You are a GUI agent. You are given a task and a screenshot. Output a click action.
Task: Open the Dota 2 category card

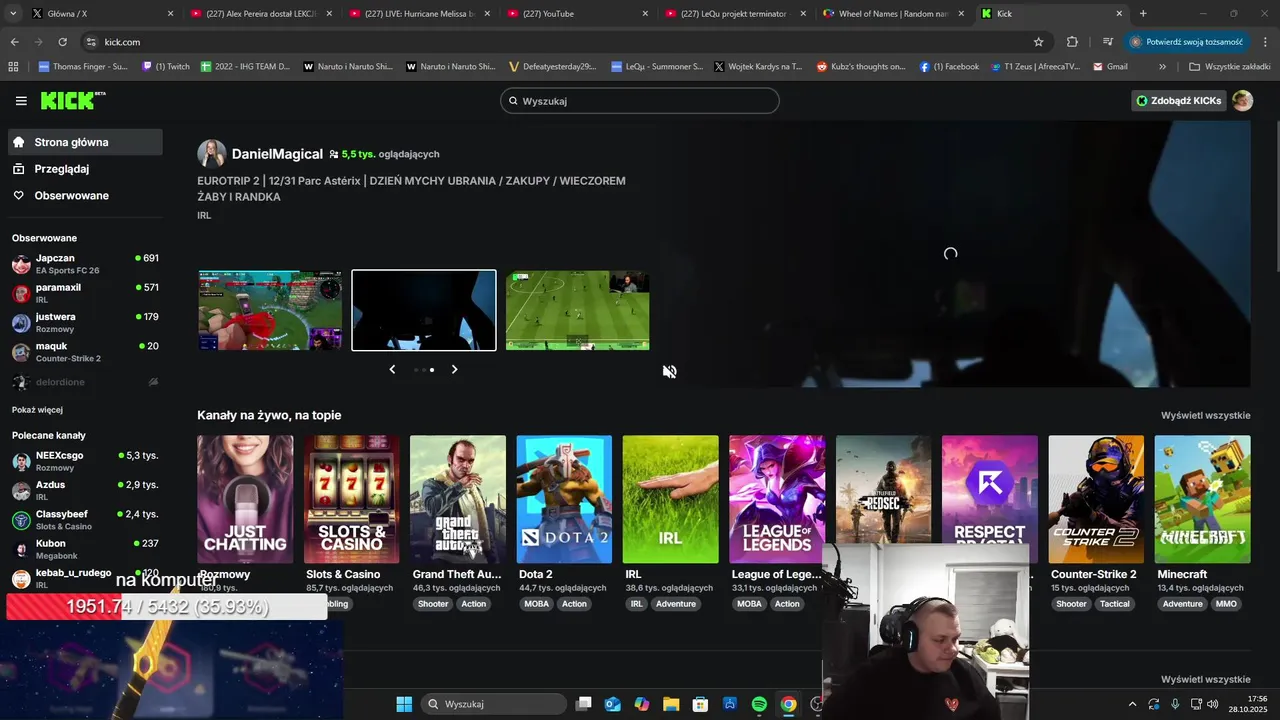point(564,499)
